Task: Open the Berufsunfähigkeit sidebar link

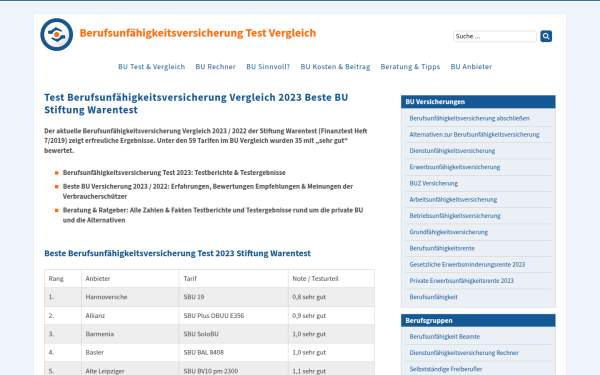Action: [x=434, y=297]
